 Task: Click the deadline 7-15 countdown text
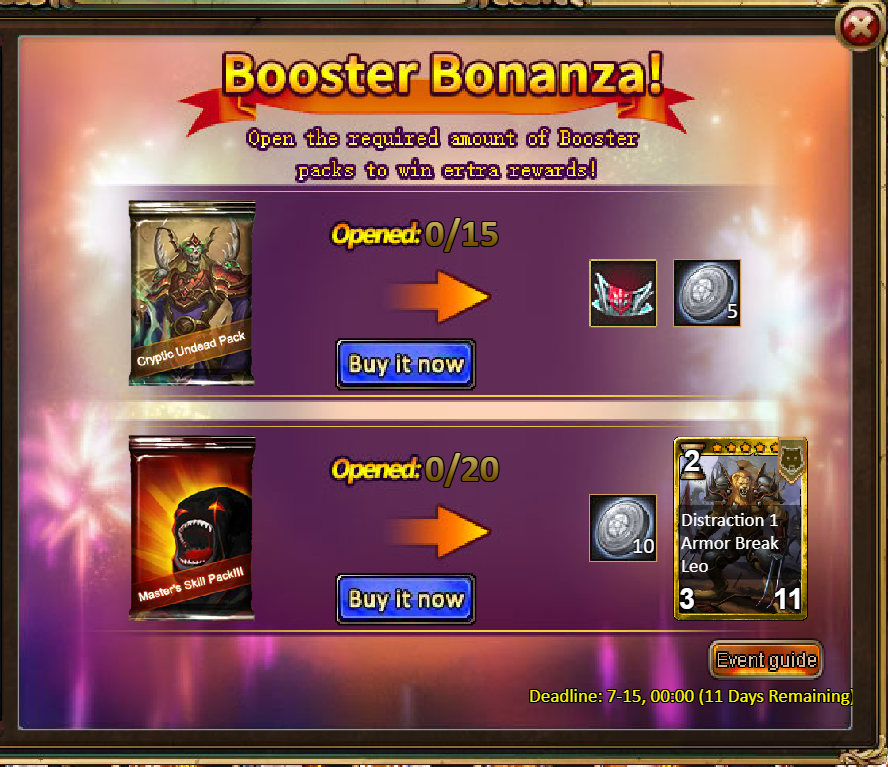690,696
